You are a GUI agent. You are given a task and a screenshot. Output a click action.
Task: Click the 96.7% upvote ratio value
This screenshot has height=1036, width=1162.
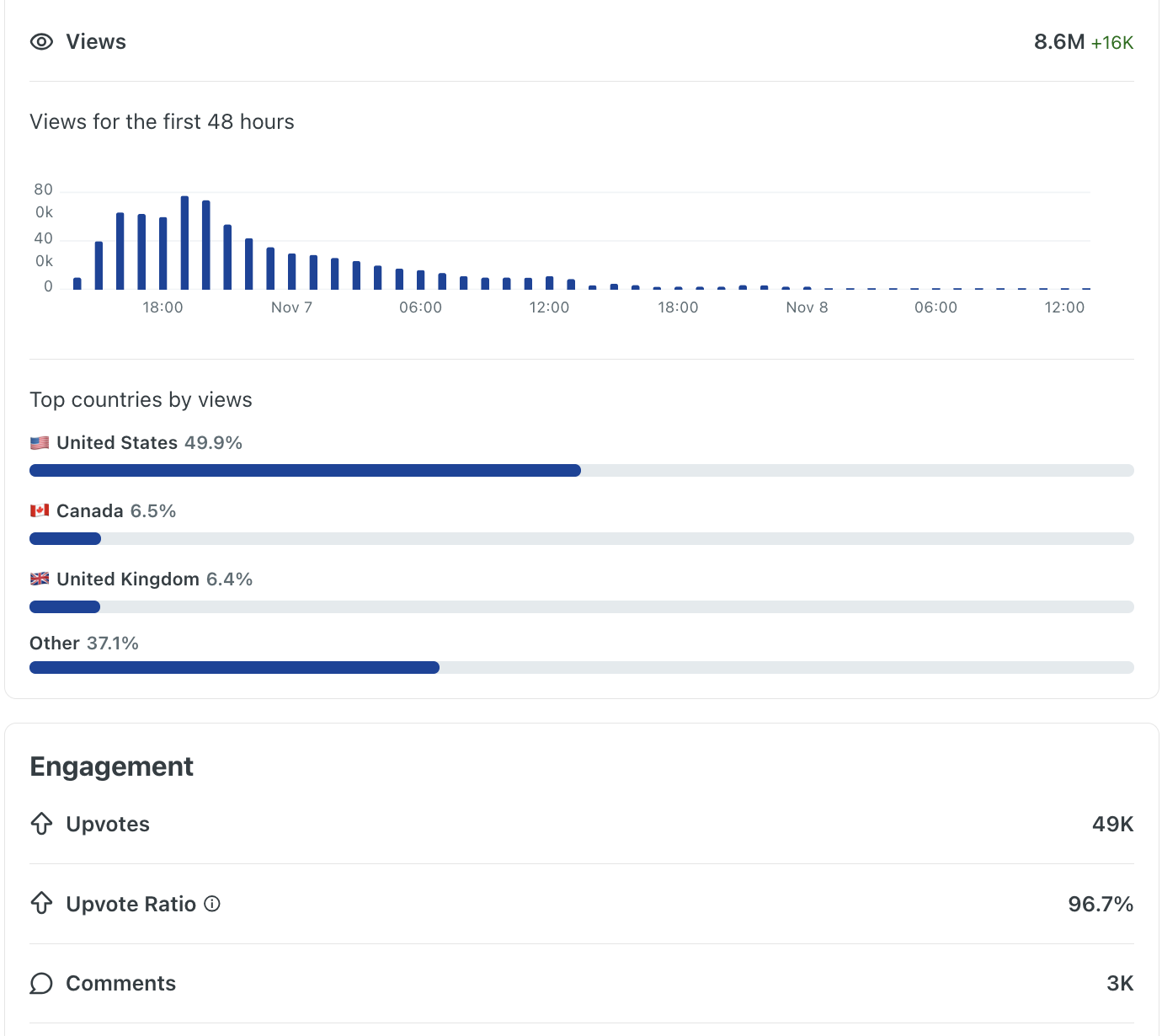coord(1101,904)
